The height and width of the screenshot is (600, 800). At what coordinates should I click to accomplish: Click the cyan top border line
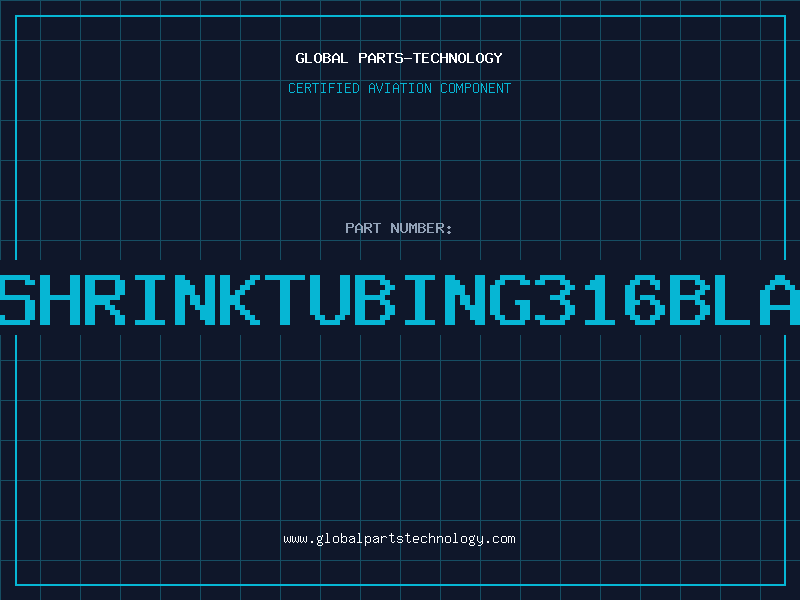click(400, 16)
